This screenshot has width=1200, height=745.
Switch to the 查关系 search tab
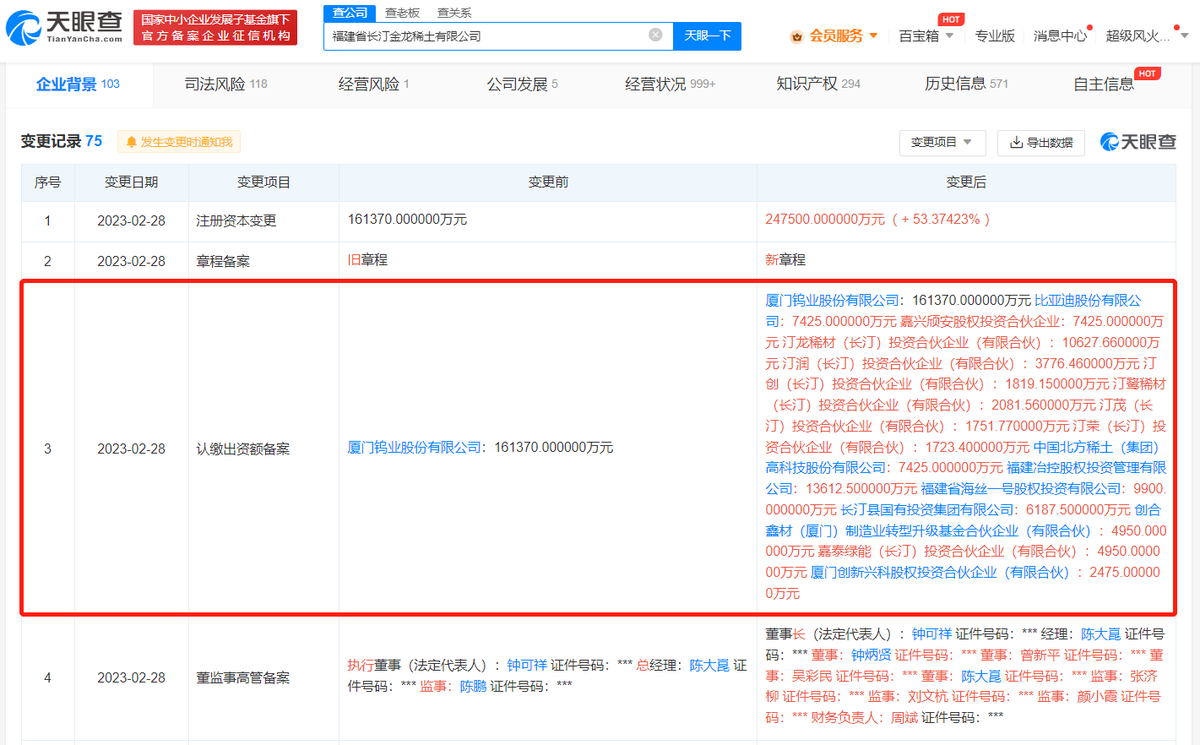click(x=454, y=12)
